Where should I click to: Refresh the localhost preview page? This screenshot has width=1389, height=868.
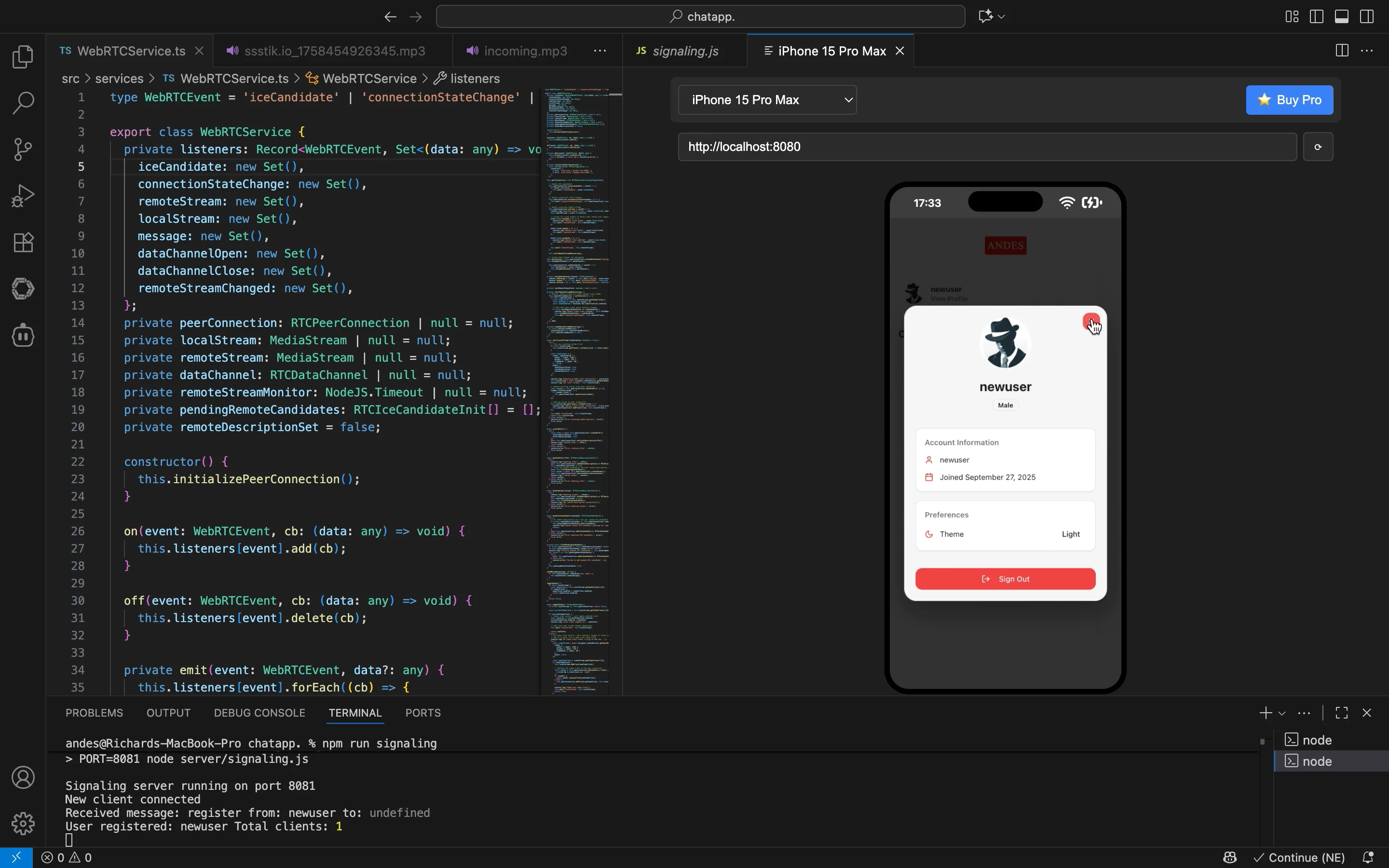tap(1319, 147)
